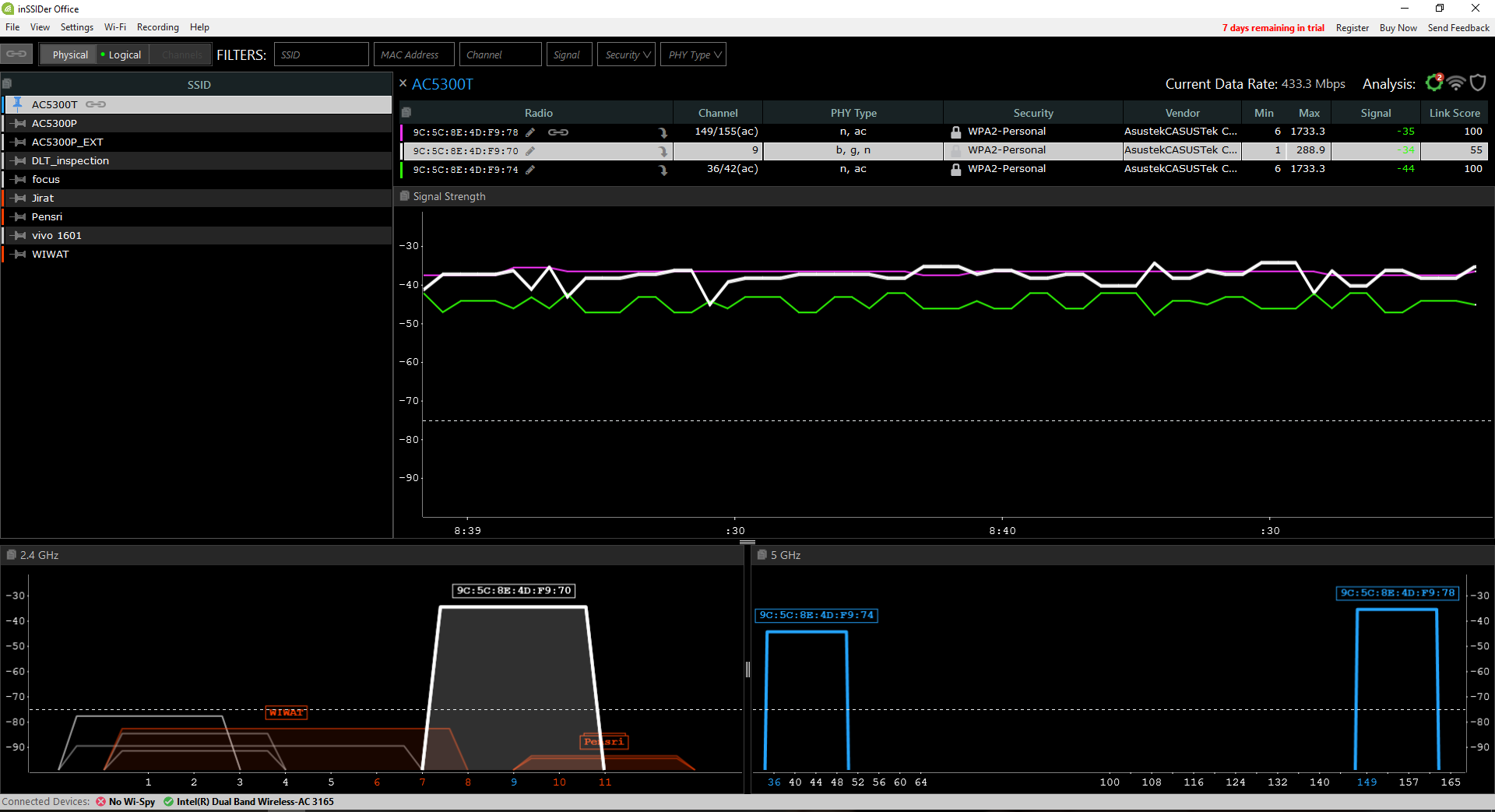
Task: Click link icon on radio F9:78 row
Action: click(x=558, y=132)
